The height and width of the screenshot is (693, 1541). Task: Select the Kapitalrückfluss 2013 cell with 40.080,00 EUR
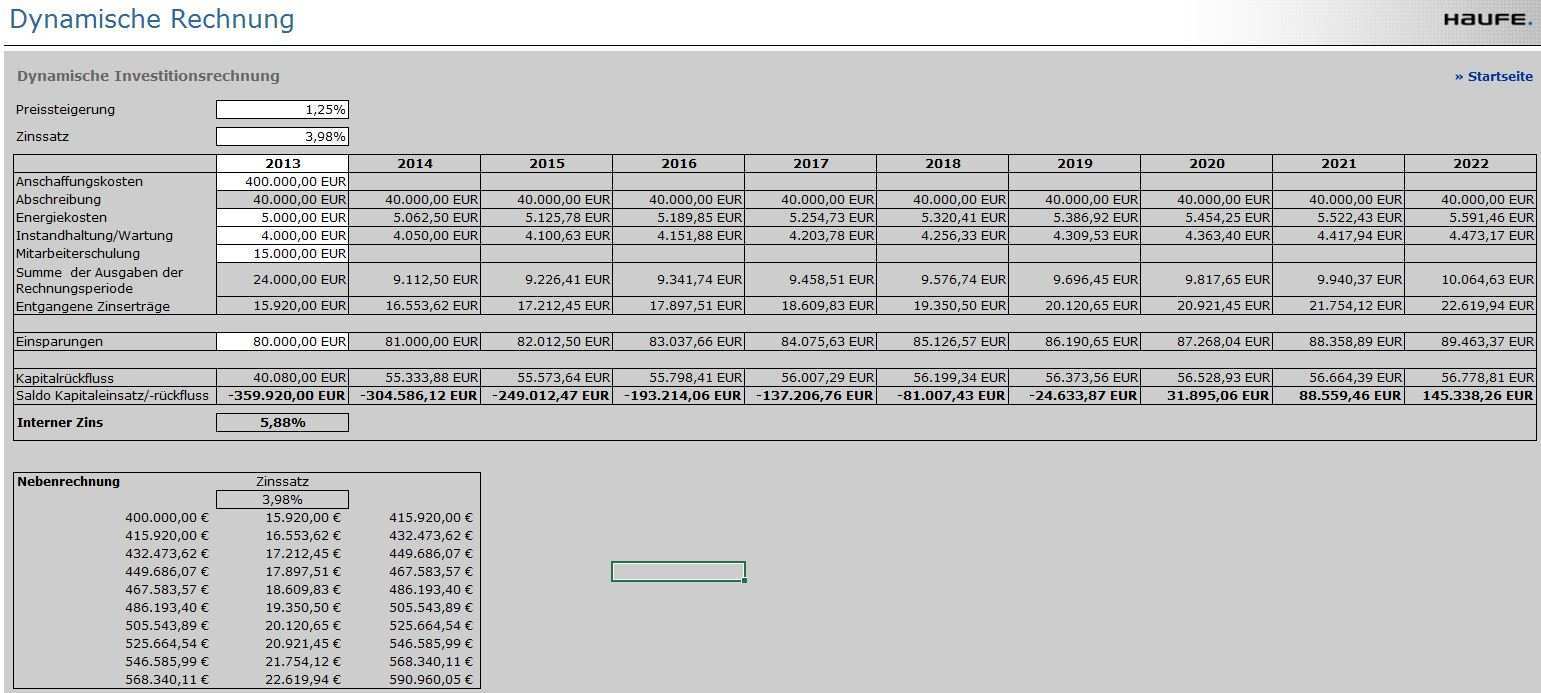[x=282, y=378]
